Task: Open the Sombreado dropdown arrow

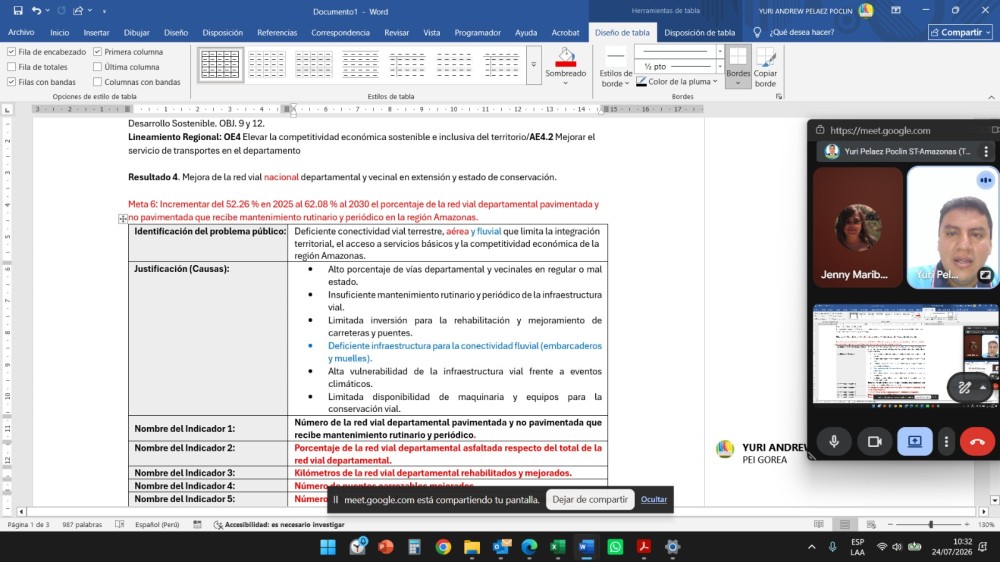Action: 565,83
